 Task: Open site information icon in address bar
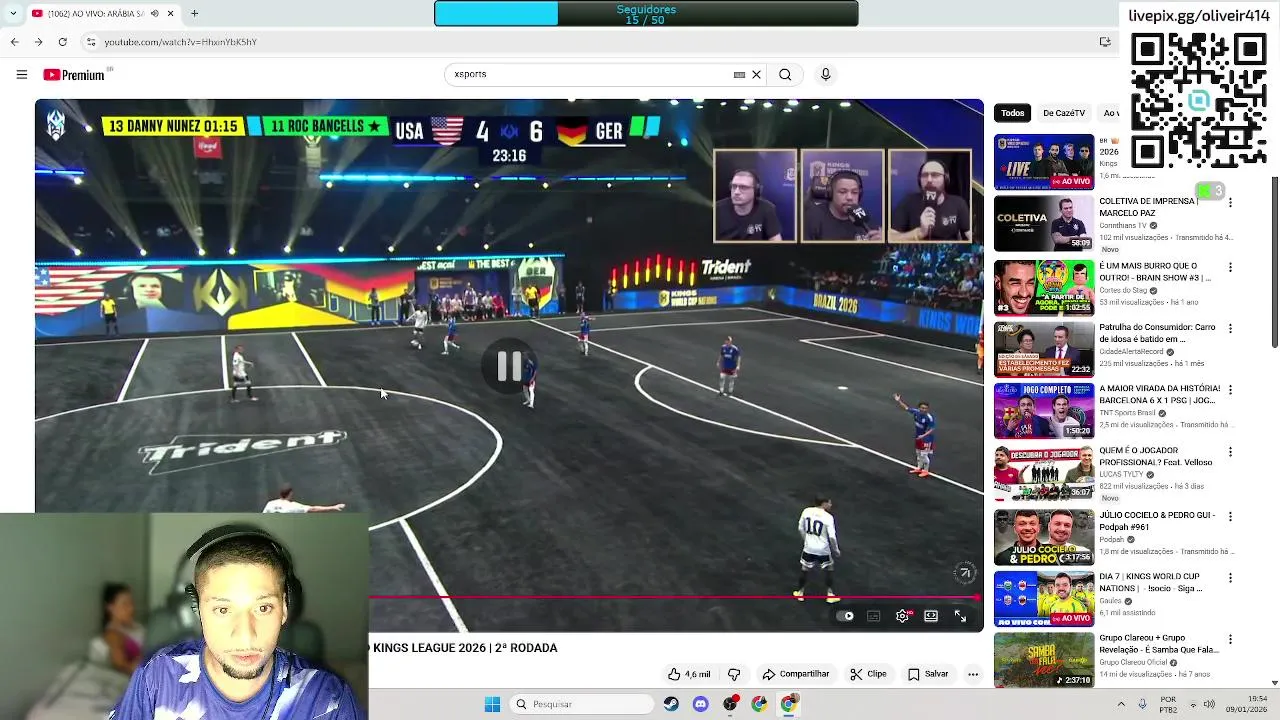click(x=91, y=42)
